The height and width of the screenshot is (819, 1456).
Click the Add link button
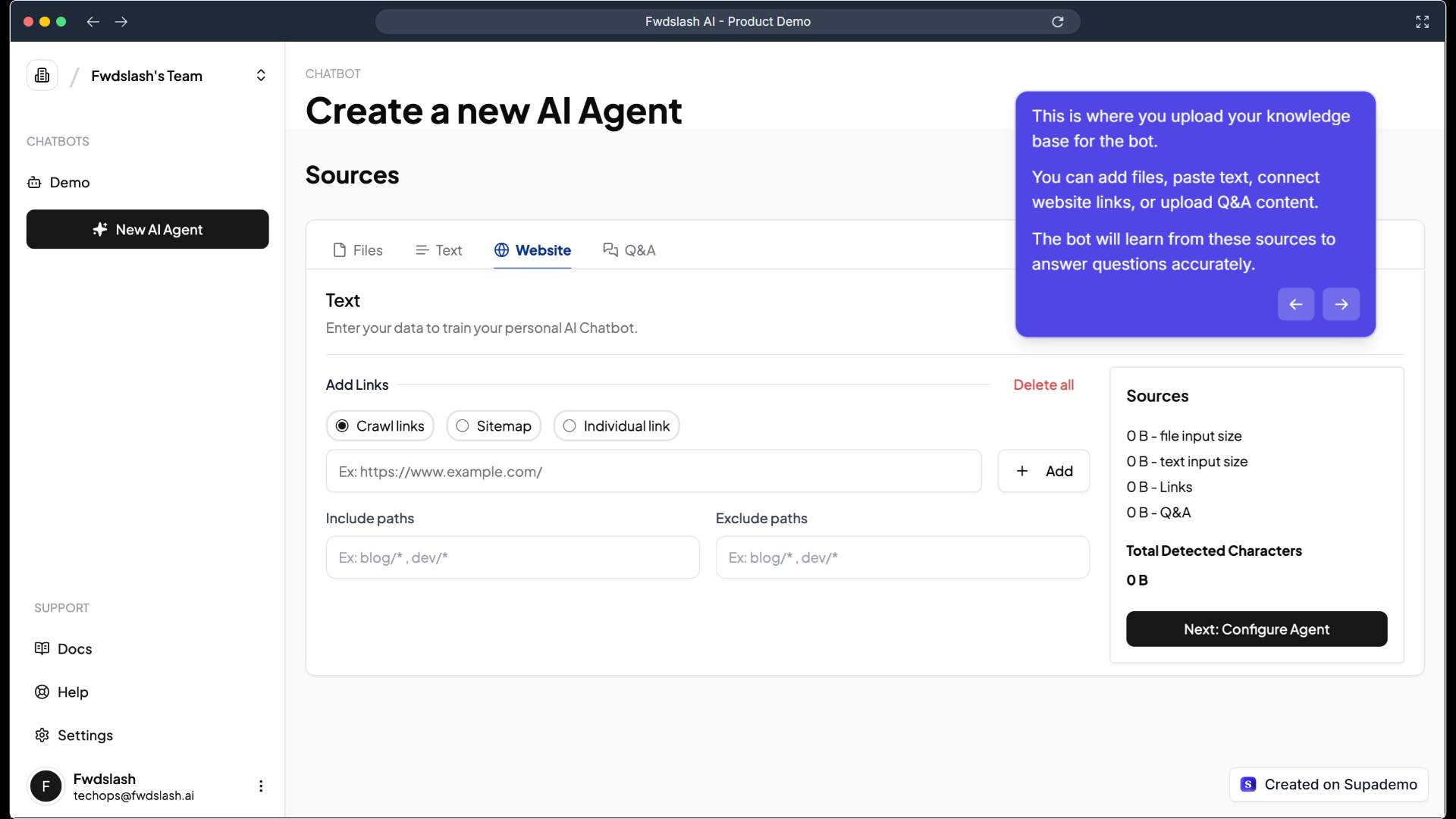1043,471
